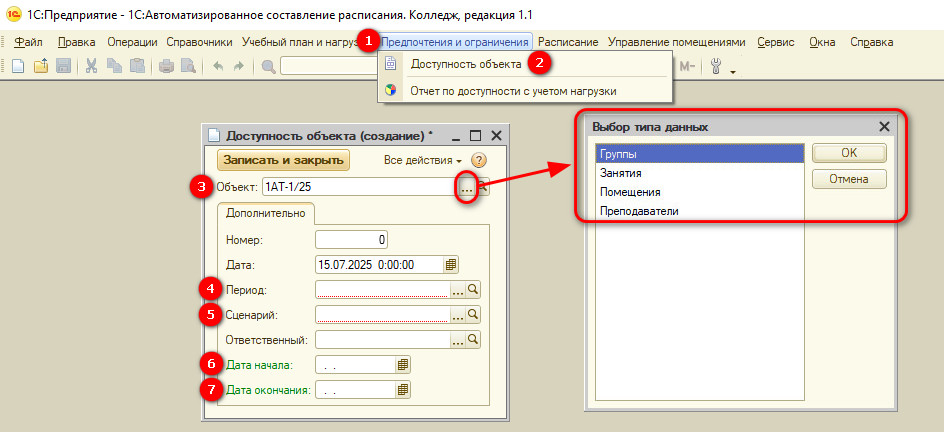944x432 pixels.
Task: Click the wrench settings toolbar icon
Action: pos(716,66)
